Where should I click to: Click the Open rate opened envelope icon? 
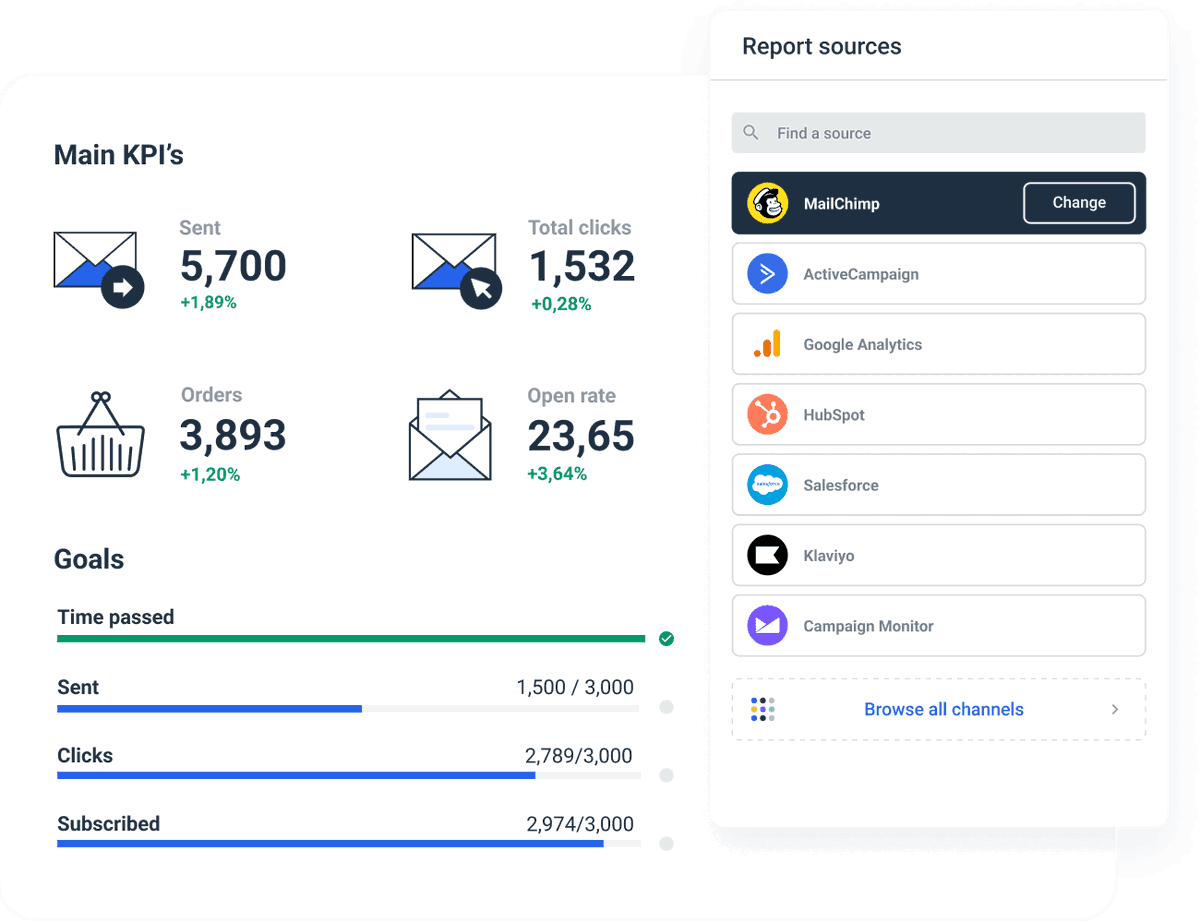click(450, 434)
